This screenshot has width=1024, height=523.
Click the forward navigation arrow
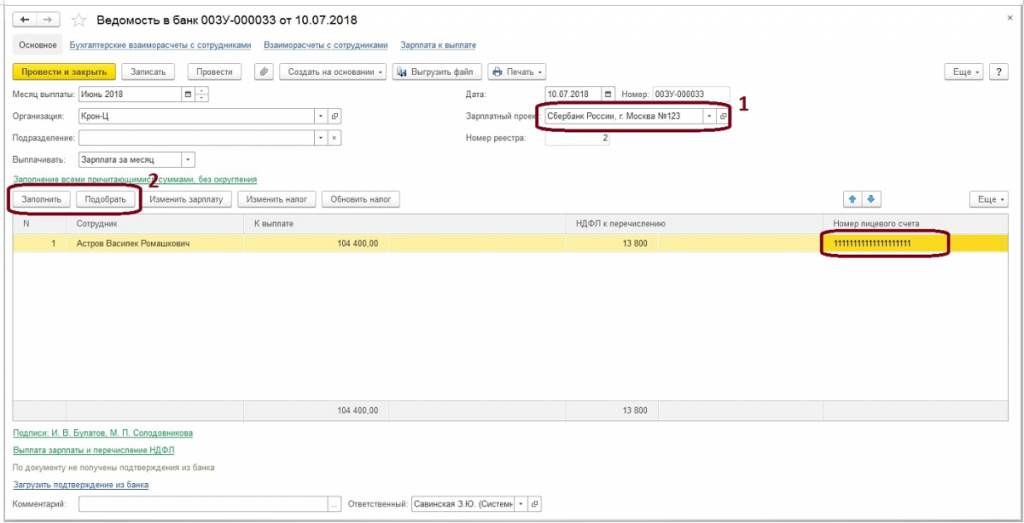(x=47, y=20)
